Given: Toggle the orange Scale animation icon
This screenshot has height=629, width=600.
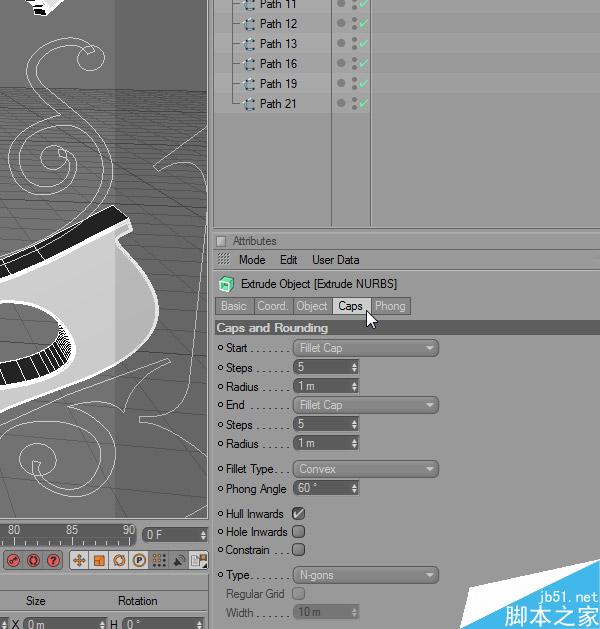Looking at the screenshot, I should tap(99, 560).
